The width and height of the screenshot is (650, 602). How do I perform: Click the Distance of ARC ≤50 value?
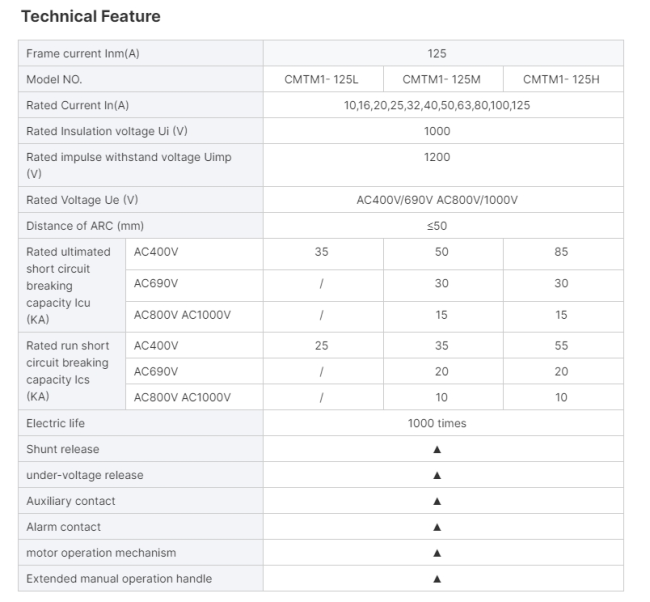(437, 226)
